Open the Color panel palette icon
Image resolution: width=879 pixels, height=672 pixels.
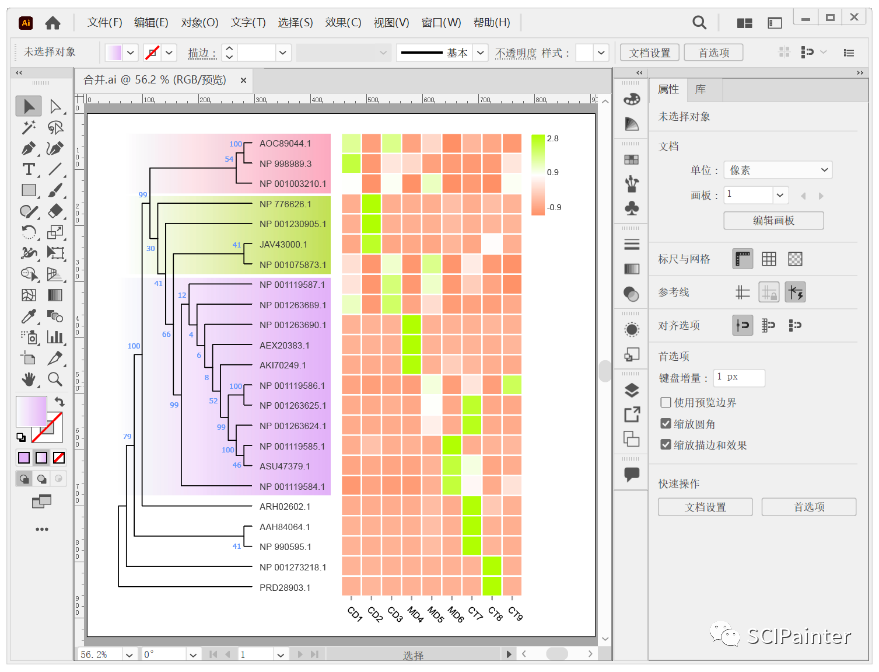pyautogui.click(x=631, y=100)
